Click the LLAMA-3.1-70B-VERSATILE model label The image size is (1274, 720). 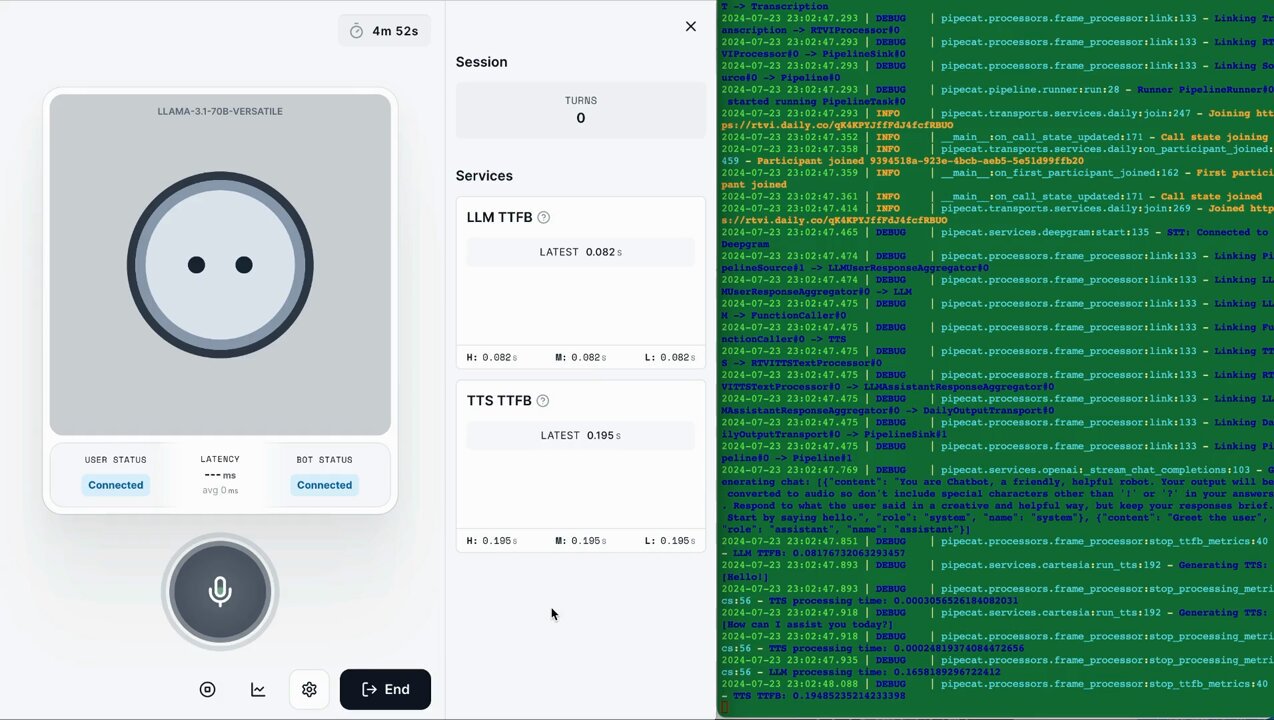click(x=220, y=111)
